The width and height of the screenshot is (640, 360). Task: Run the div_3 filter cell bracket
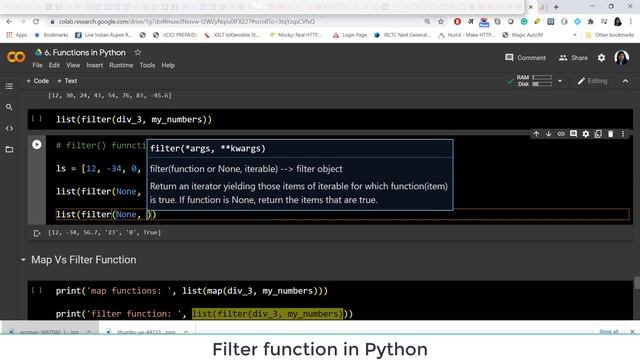[37, 119]
